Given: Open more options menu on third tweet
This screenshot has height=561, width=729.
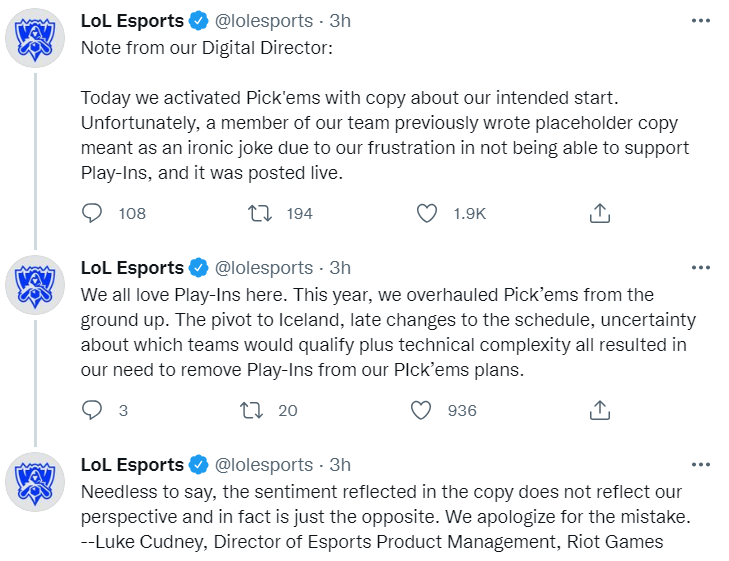Looking at the screenshot, I should (701, 465).
